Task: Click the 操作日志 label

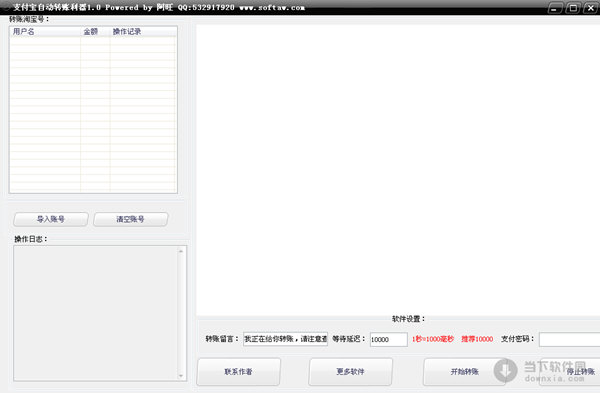Action: 31,239
